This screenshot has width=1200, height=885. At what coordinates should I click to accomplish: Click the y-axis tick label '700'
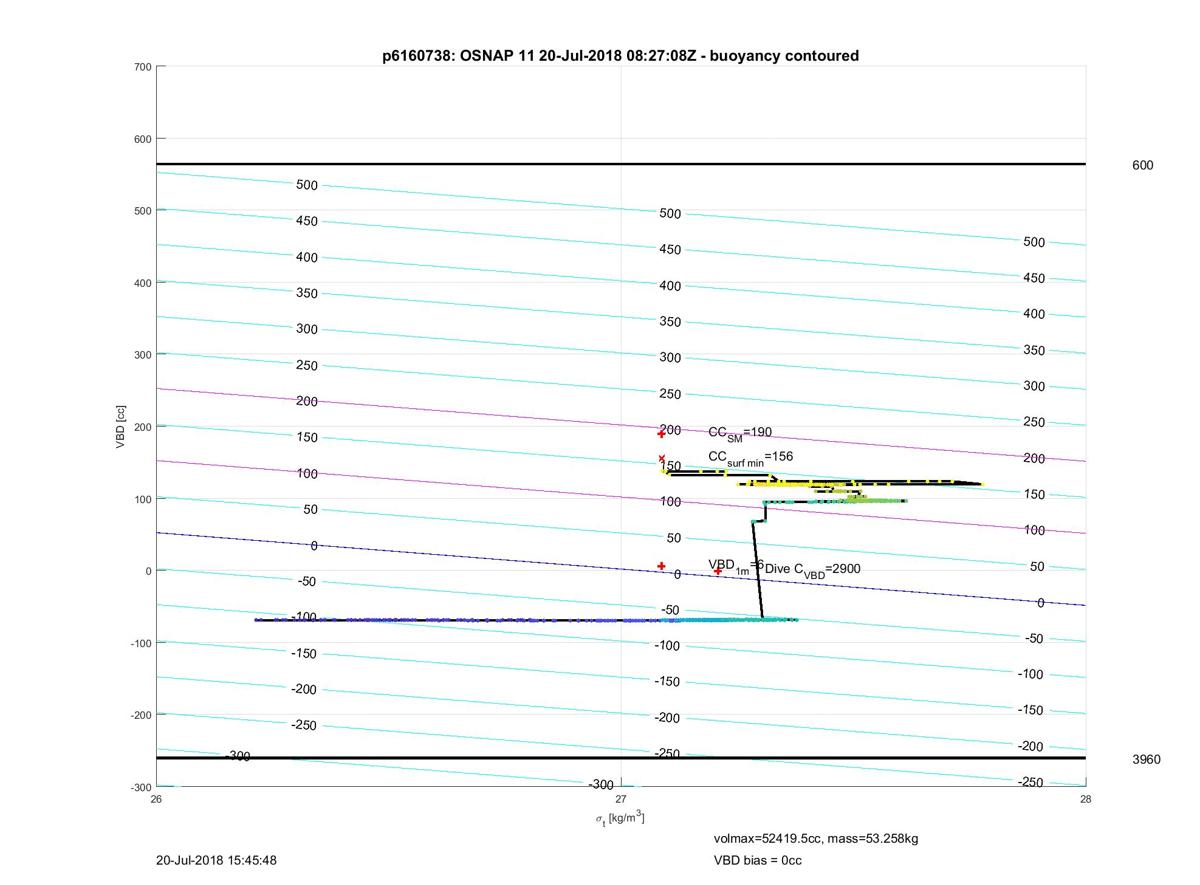(x=142, y=67)
